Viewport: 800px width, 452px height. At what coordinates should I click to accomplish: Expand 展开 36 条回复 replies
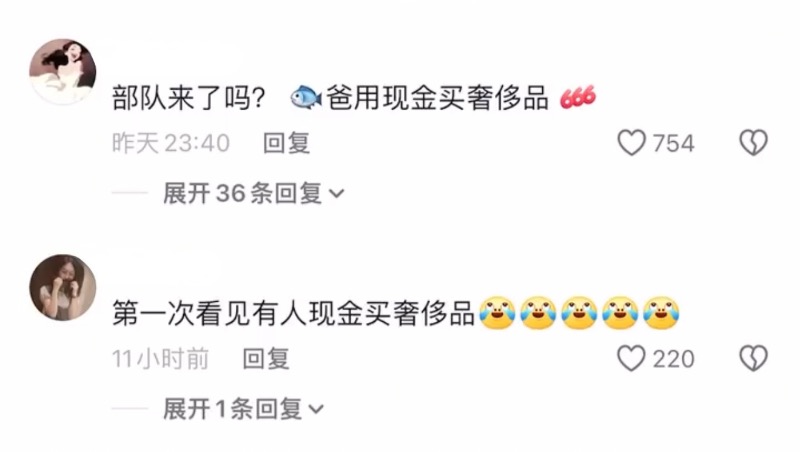tap(254, 193)
